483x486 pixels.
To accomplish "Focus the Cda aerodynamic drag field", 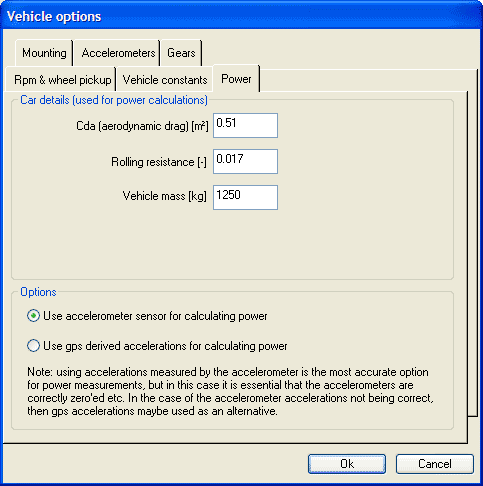I will tap(245, 125).
